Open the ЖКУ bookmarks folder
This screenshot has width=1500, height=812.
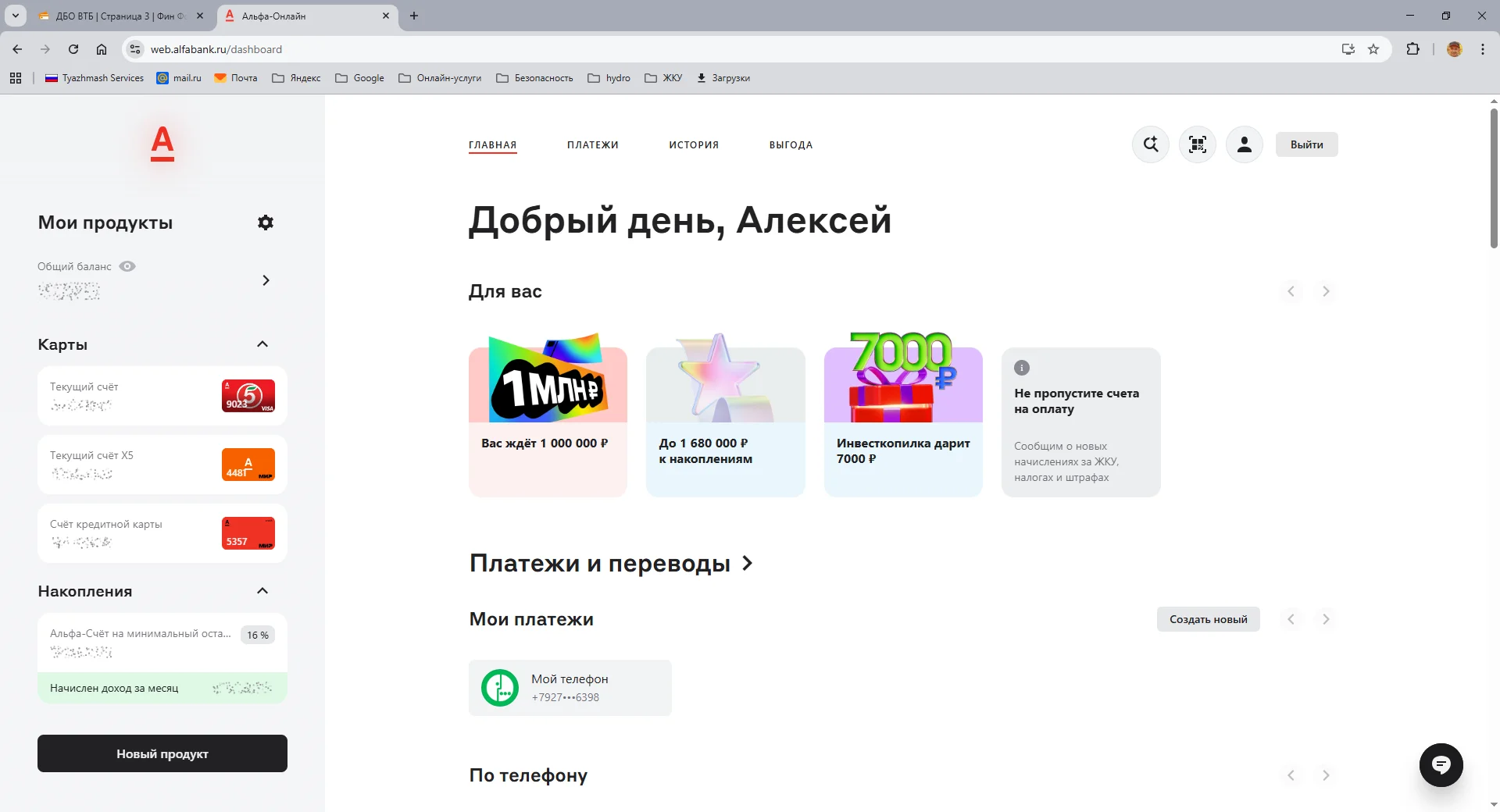pos(663,78)
